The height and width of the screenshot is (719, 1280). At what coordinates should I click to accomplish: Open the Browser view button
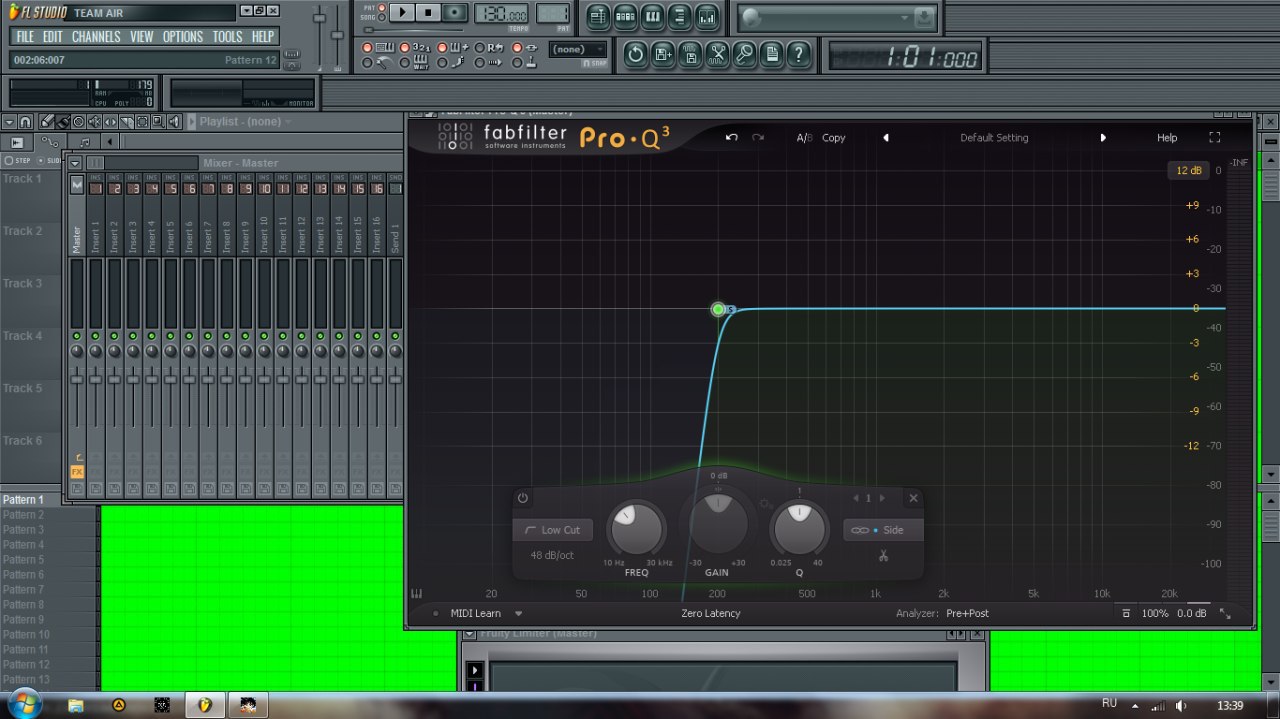pyautogui.click(x=679, y=16)
